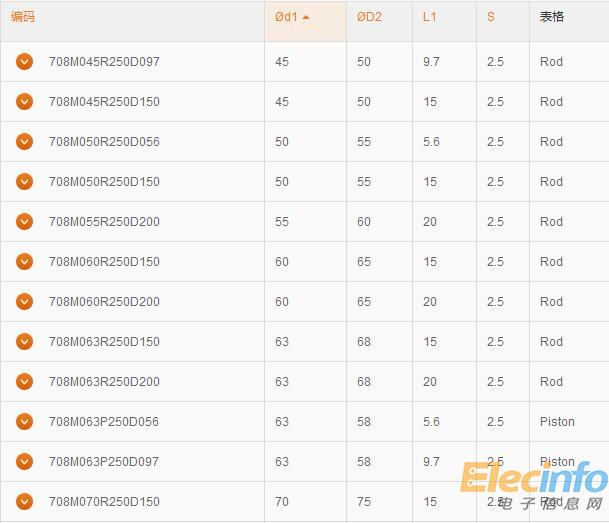Open details for 708M050R250D150 via chevron
Image resolution: width=609 pixels, height=523 pixels.
pyautogui.click(x=25, y=182)
